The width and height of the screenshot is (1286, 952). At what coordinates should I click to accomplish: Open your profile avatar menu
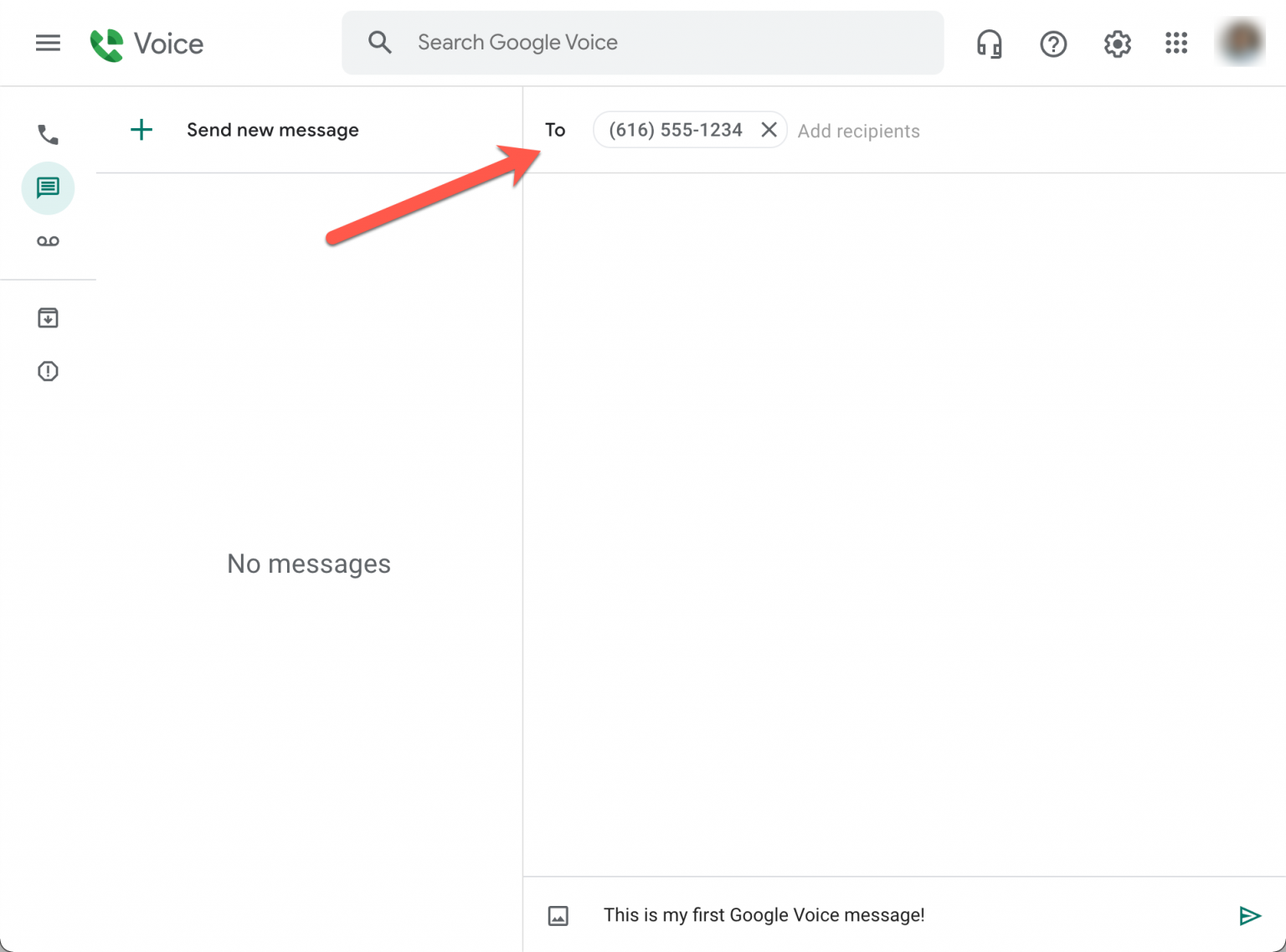tap(1241, 42)
